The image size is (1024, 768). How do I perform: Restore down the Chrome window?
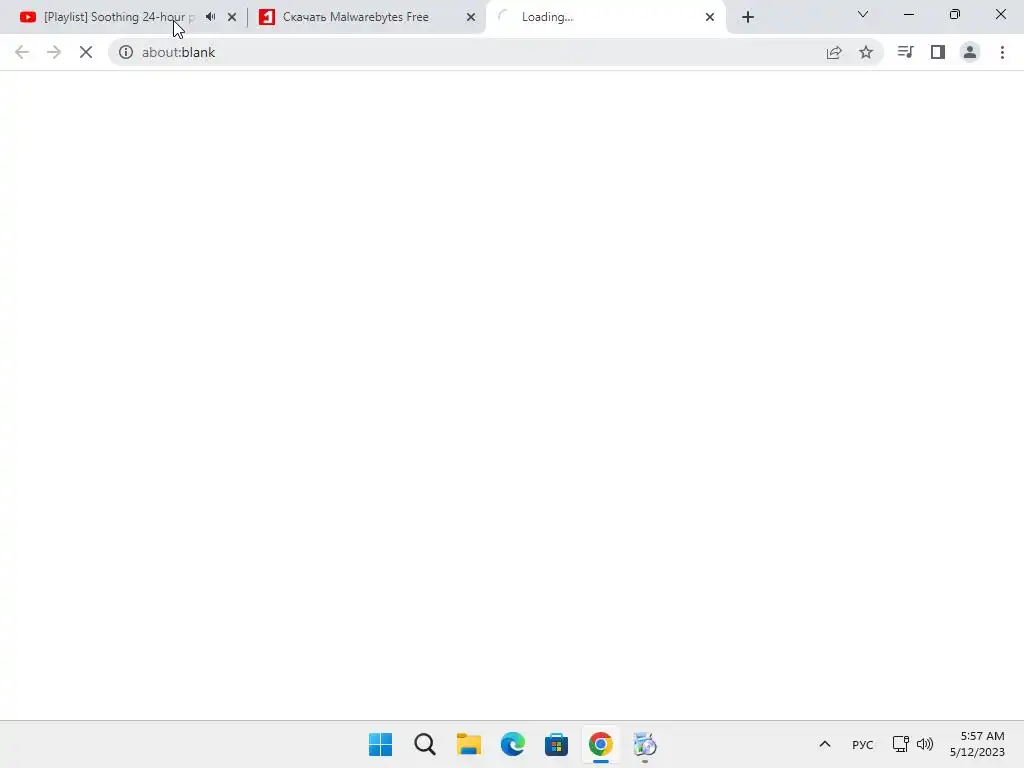[955, 14]
